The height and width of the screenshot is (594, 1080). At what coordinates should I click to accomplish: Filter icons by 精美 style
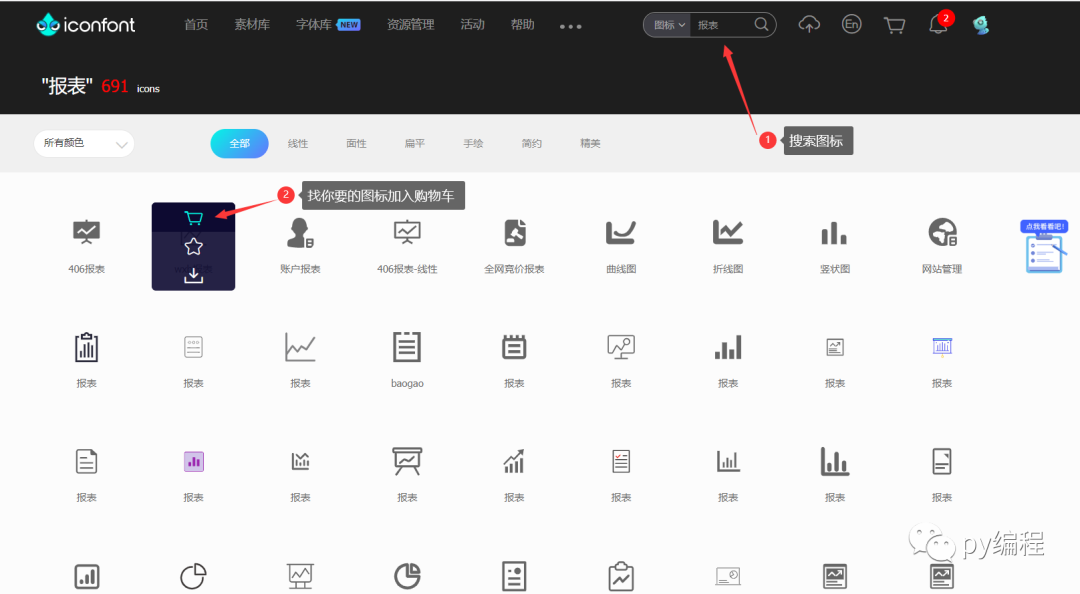590,143
